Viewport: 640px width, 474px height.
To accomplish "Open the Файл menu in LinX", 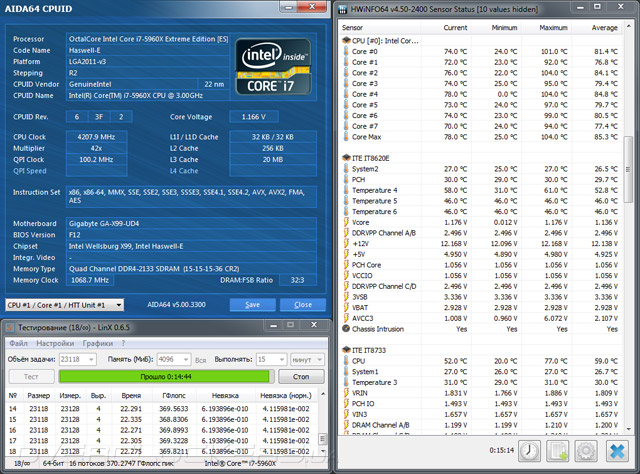I will [x=18, y=343].
